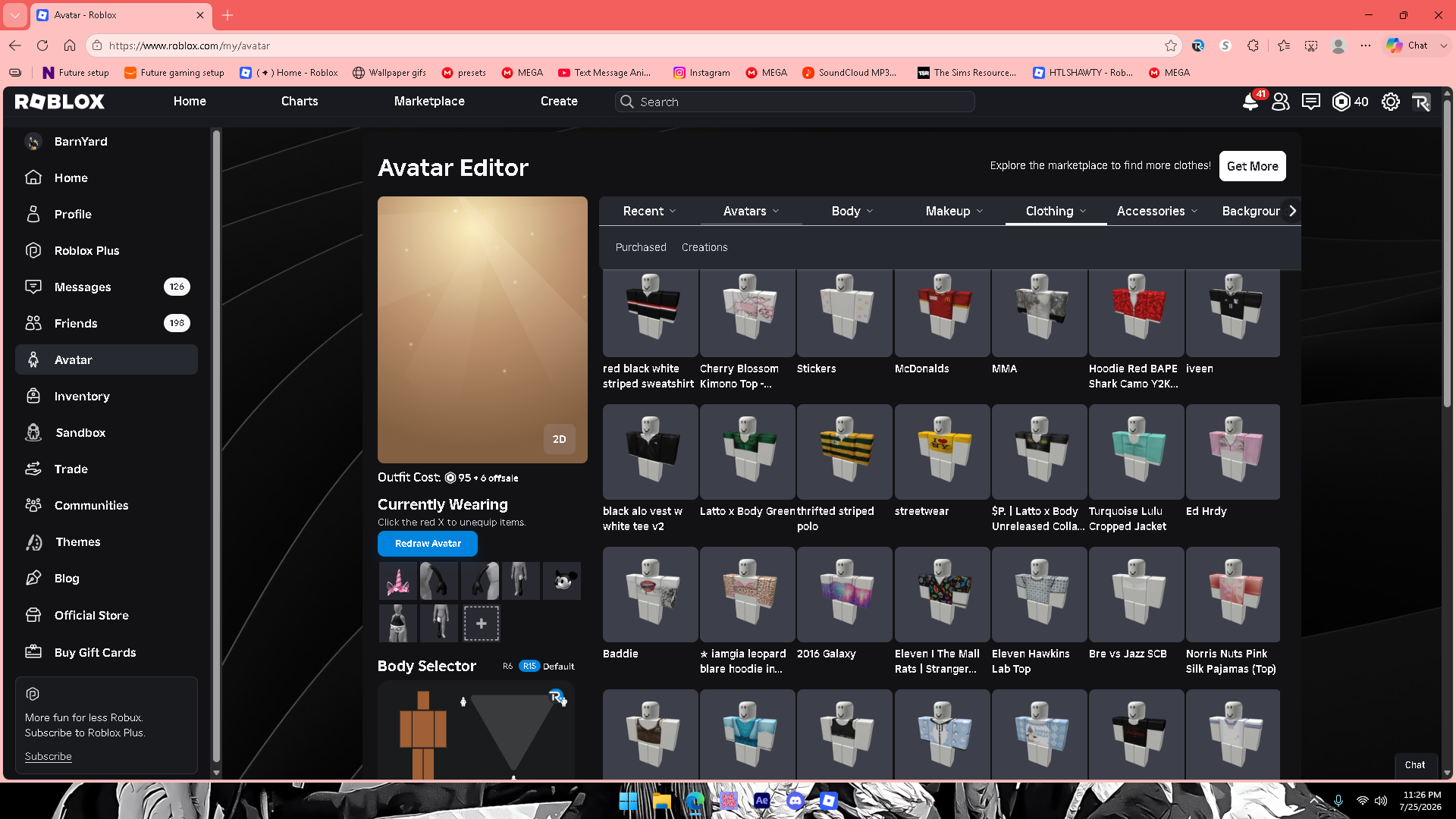Click the Roblox search field
The image size is (1456, 819).
tap(795, 102)
